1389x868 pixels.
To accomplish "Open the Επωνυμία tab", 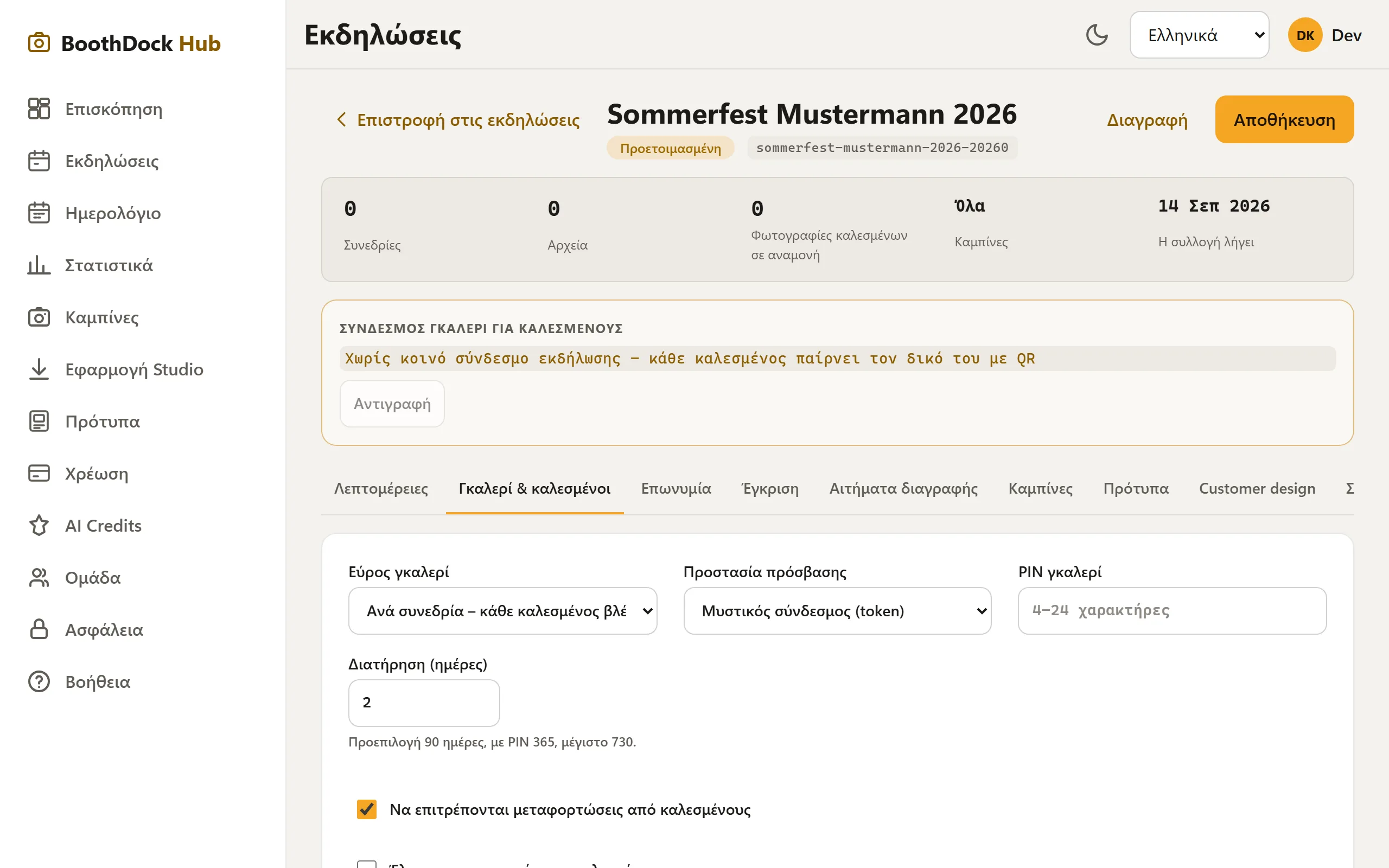I will click(676, 489).
